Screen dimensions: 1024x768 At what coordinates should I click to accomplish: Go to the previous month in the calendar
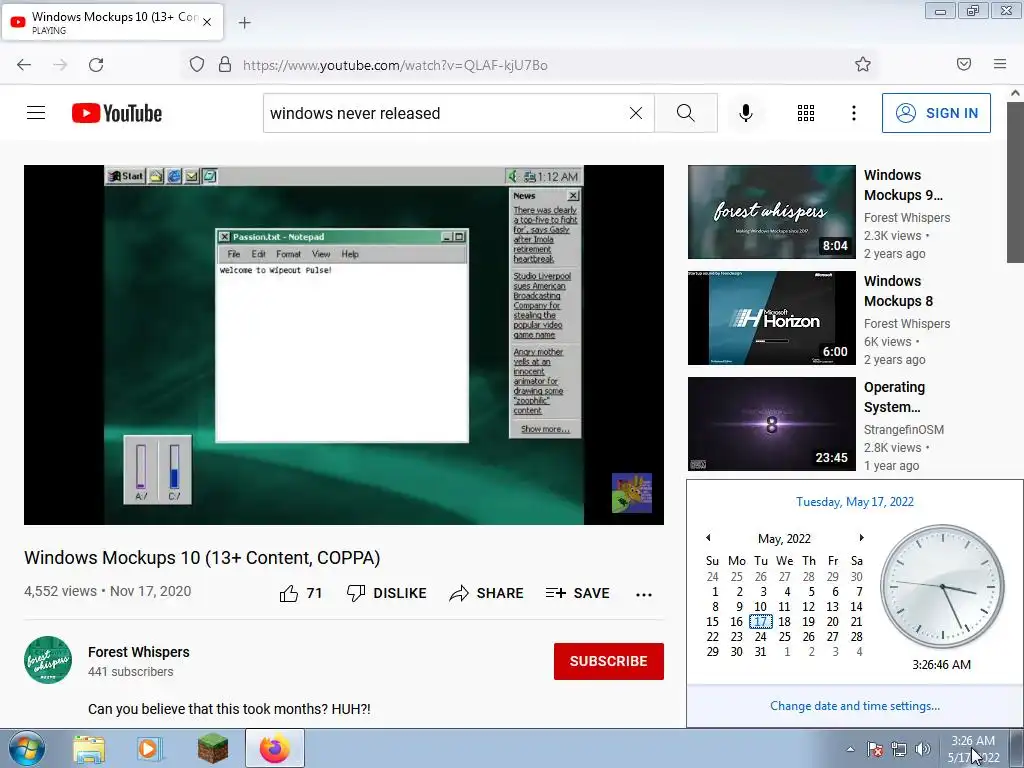[x=708, y=537]
